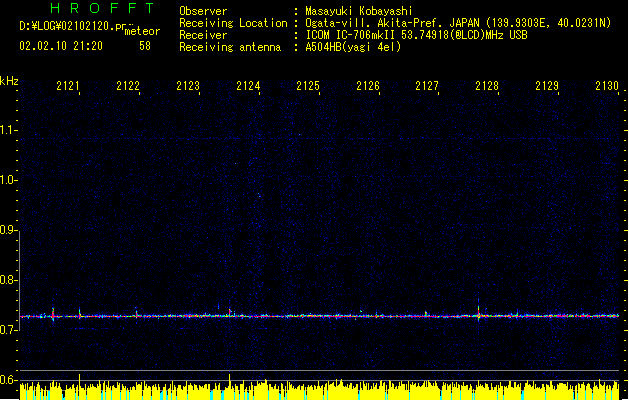Screen dimensions: 629x400
Task: Click the Receiving Location label
Action: click(233, 23)
